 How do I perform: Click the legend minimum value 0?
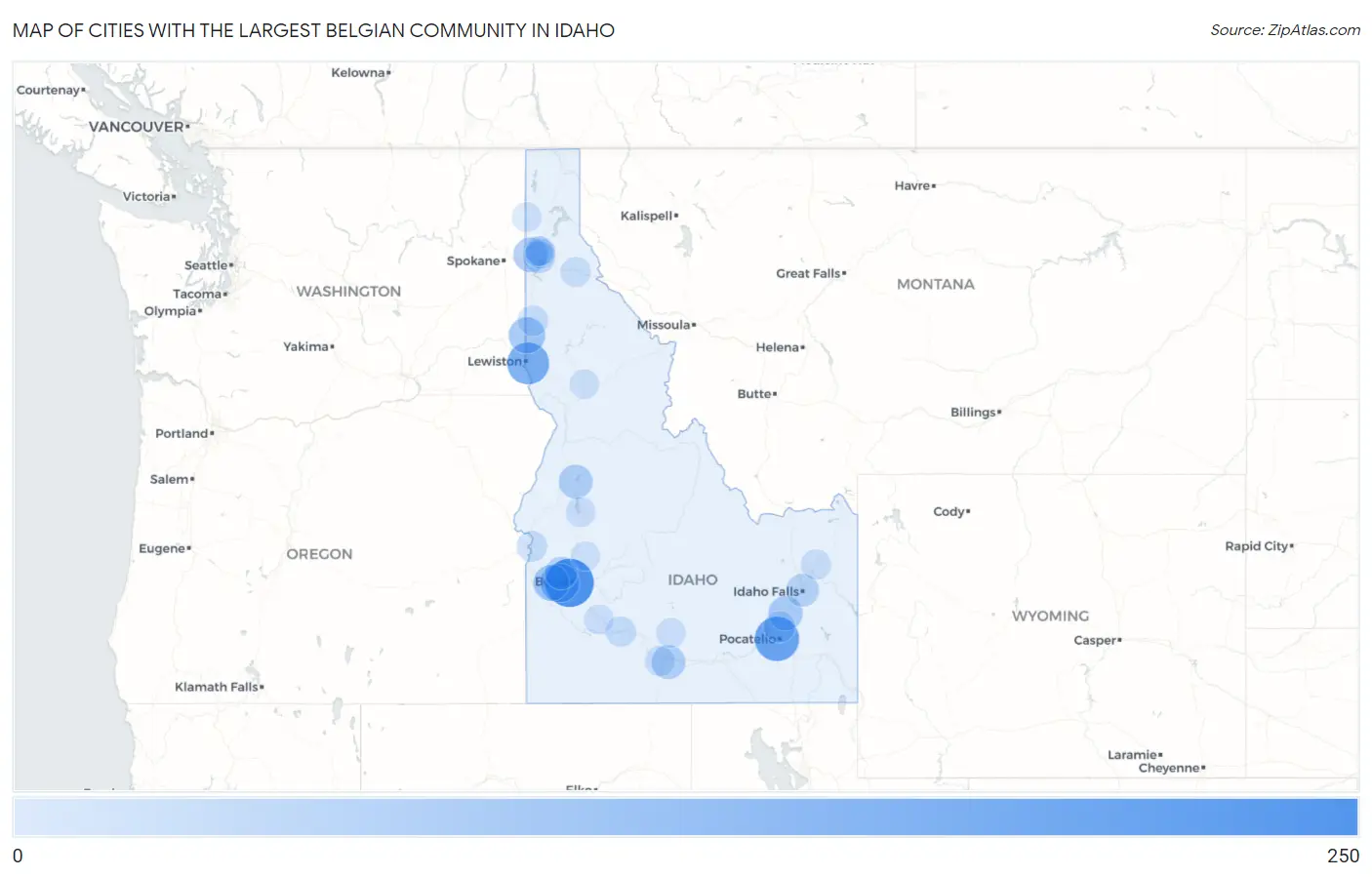(x=18, y=856)
